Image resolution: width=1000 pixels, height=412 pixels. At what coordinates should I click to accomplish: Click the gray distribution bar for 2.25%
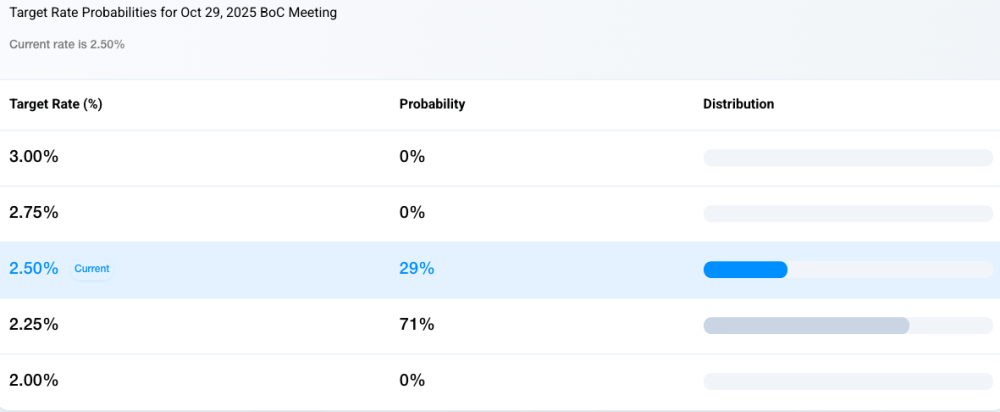[x=806, y=325]
